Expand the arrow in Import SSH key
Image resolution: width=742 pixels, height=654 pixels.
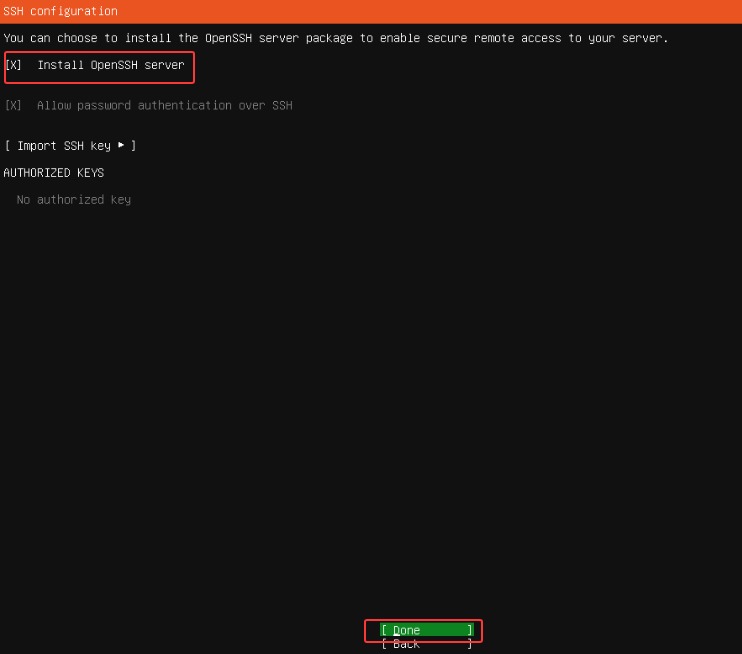click(x=121, y=146)
